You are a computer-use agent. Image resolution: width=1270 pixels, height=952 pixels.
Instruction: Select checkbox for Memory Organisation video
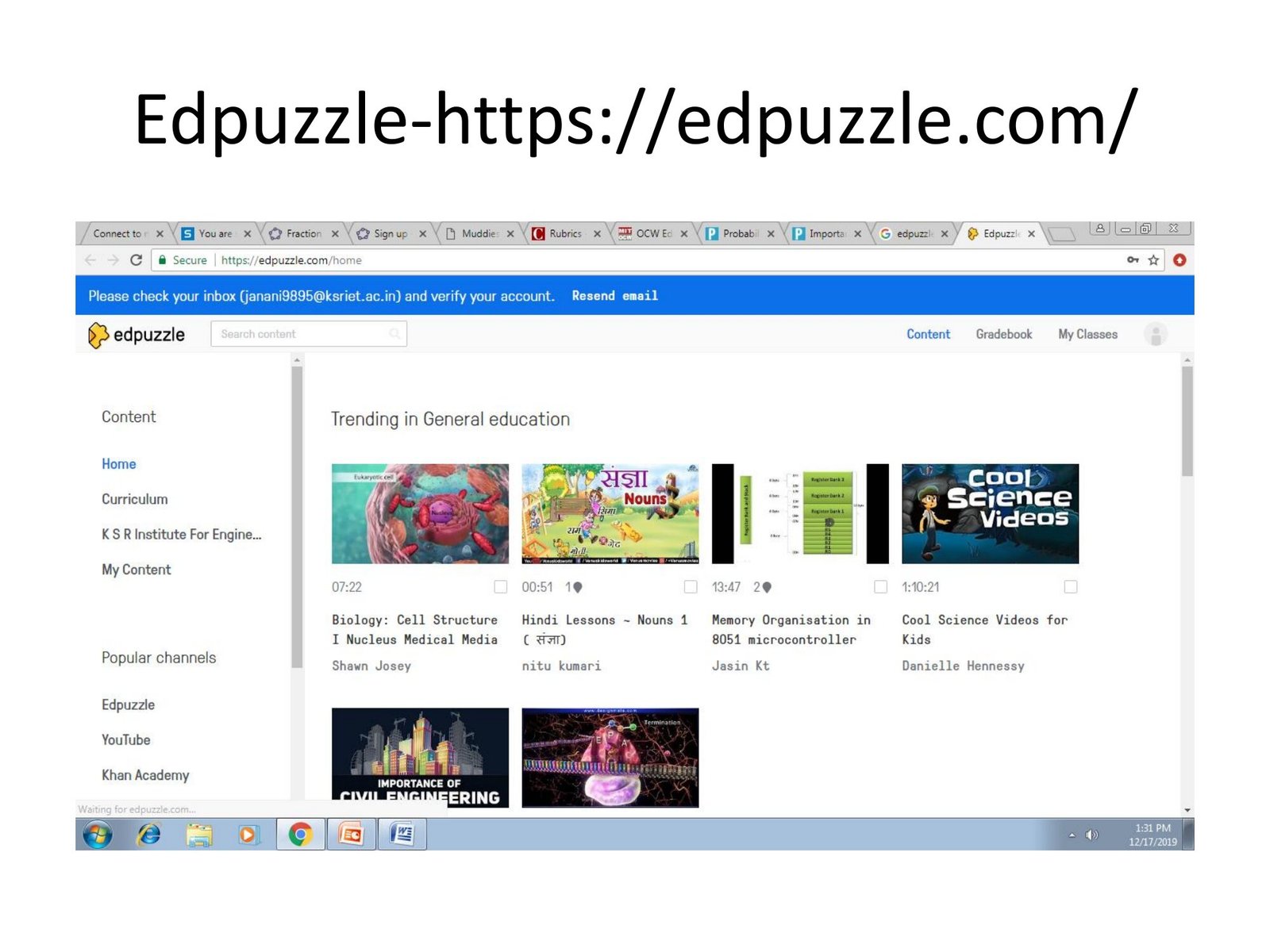[x=880, y=586]
